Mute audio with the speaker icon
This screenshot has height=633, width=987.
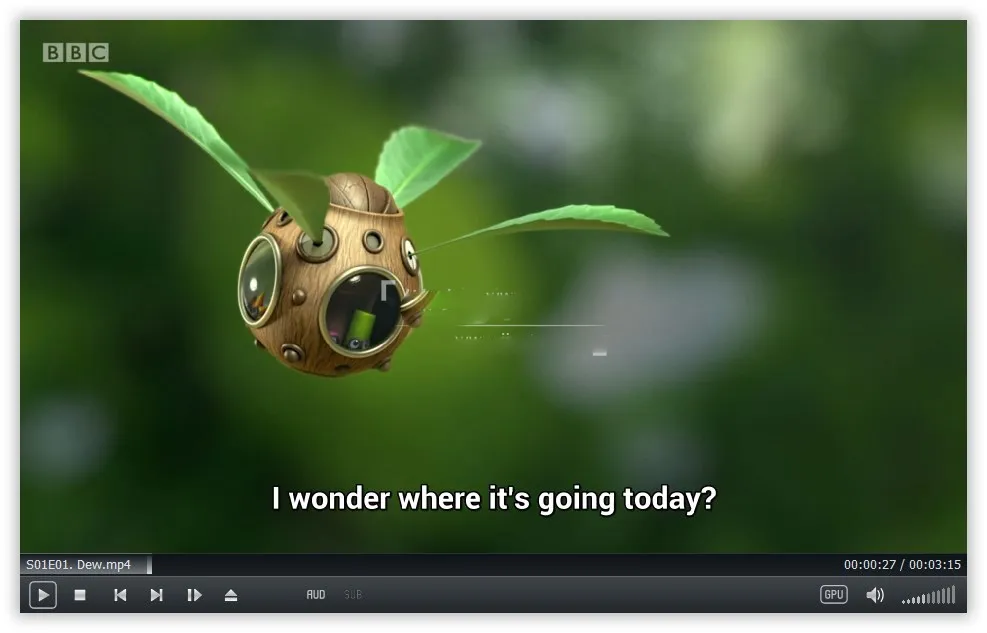click(x=875, y=595)
